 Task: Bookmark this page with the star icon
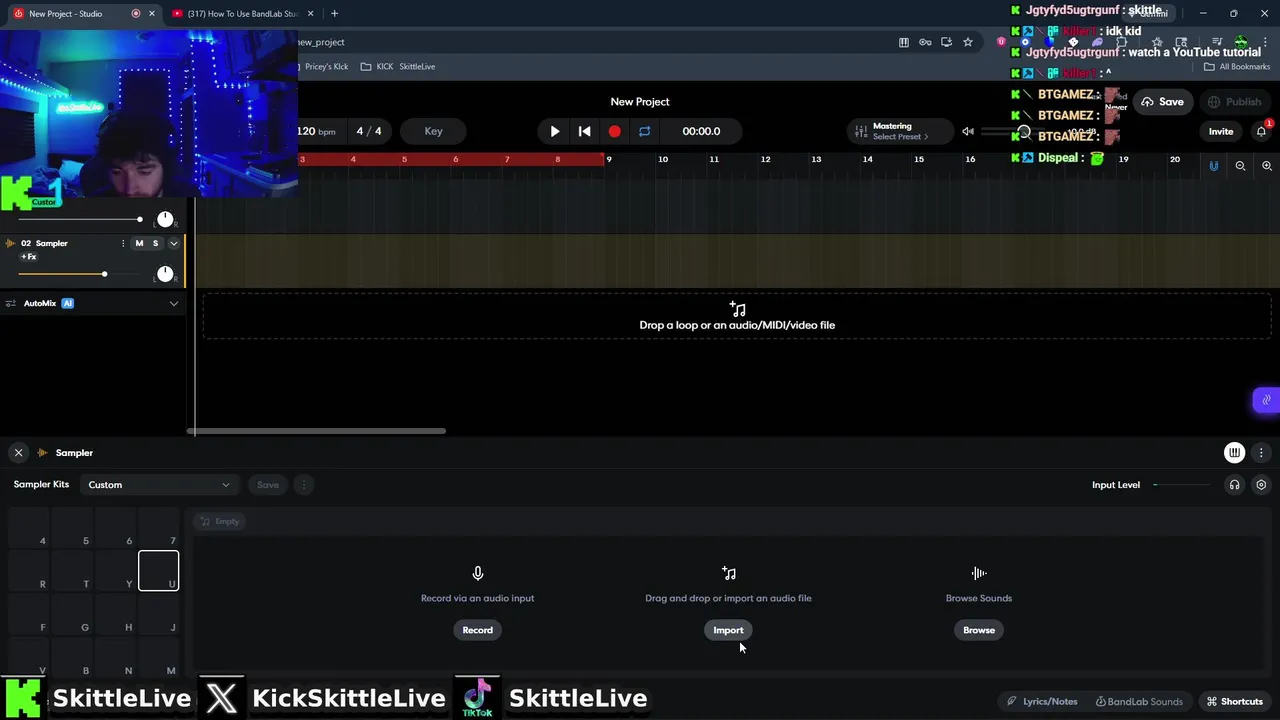pyautogui.click(x=968, y=42)
